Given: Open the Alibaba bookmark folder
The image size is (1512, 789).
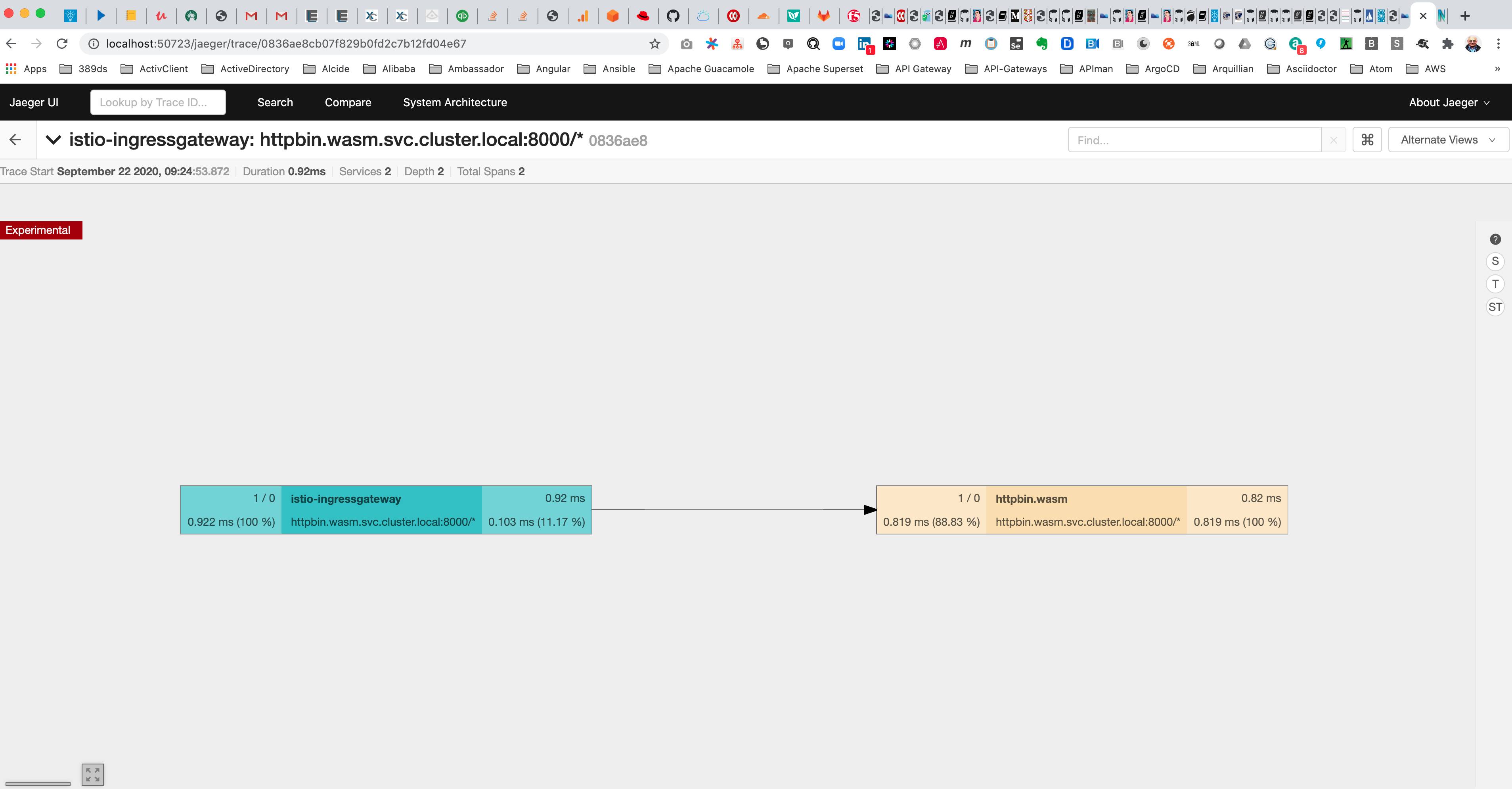Looking at the screenshot, I should [x=389, y=69].
